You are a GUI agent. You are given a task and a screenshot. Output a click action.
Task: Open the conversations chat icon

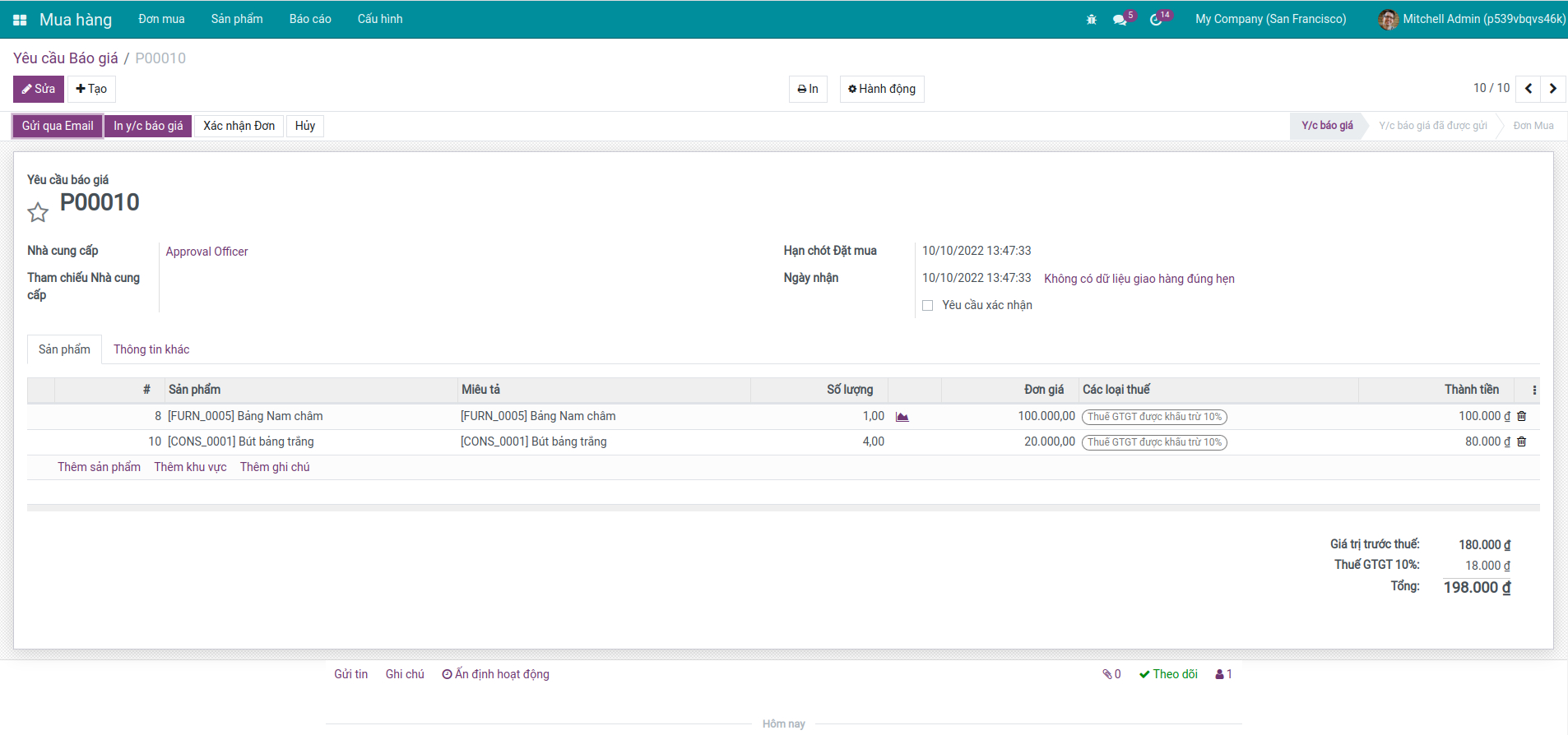[x=1120, y=20]
